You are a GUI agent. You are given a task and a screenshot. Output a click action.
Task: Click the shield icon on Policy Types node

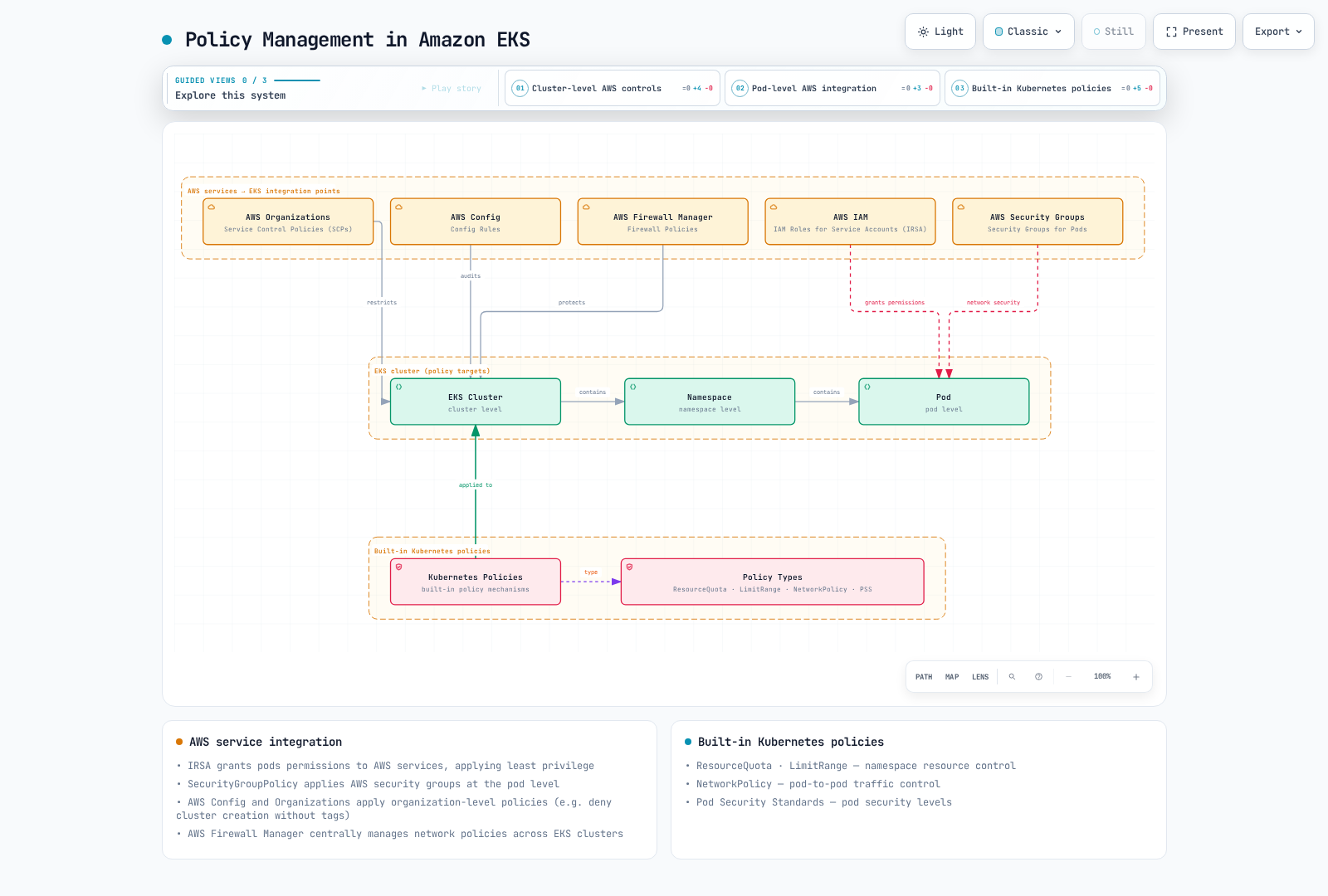629,567
